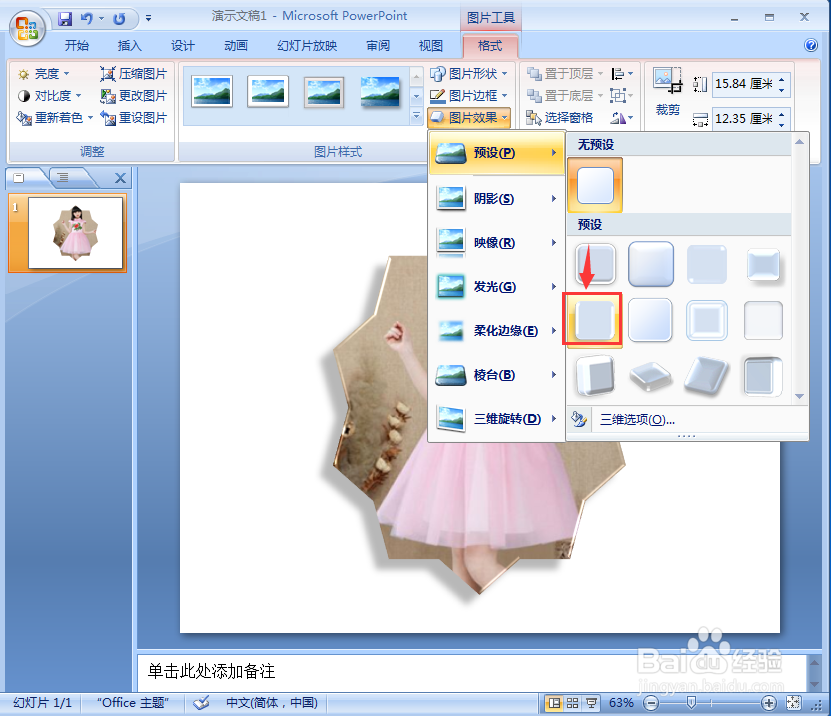Open the Selection Pane (选择窗格)

click(560, 118)
